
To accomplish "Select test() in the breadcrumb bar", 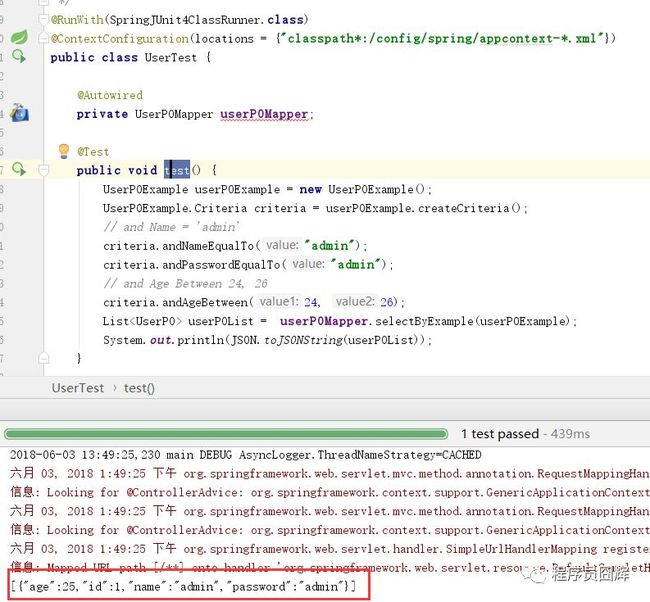I will coord(139,388).
